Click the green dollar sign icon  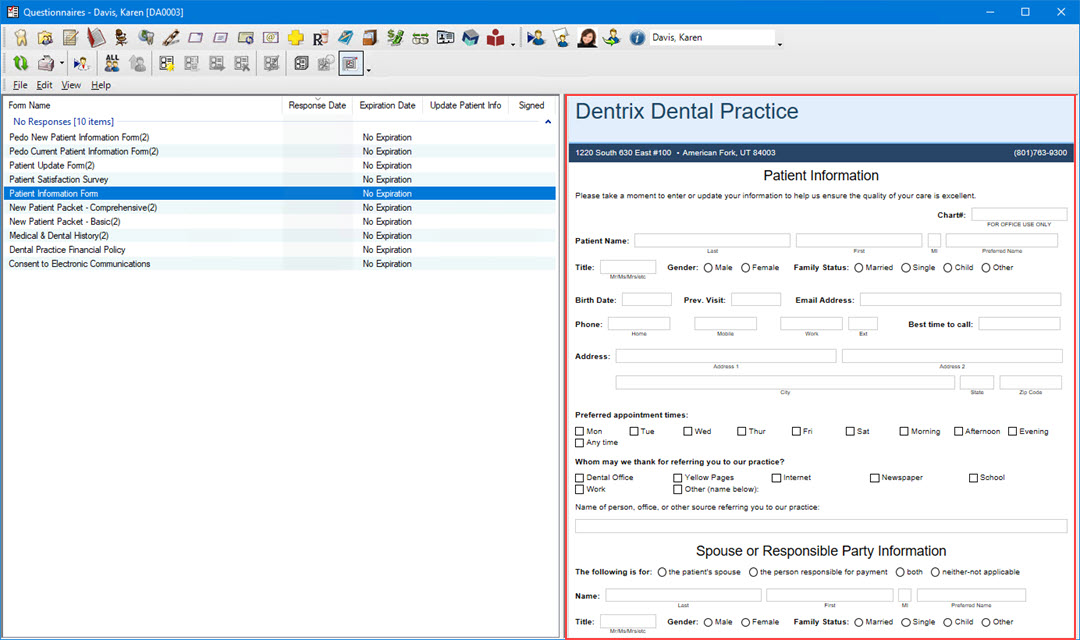(395, 38)
